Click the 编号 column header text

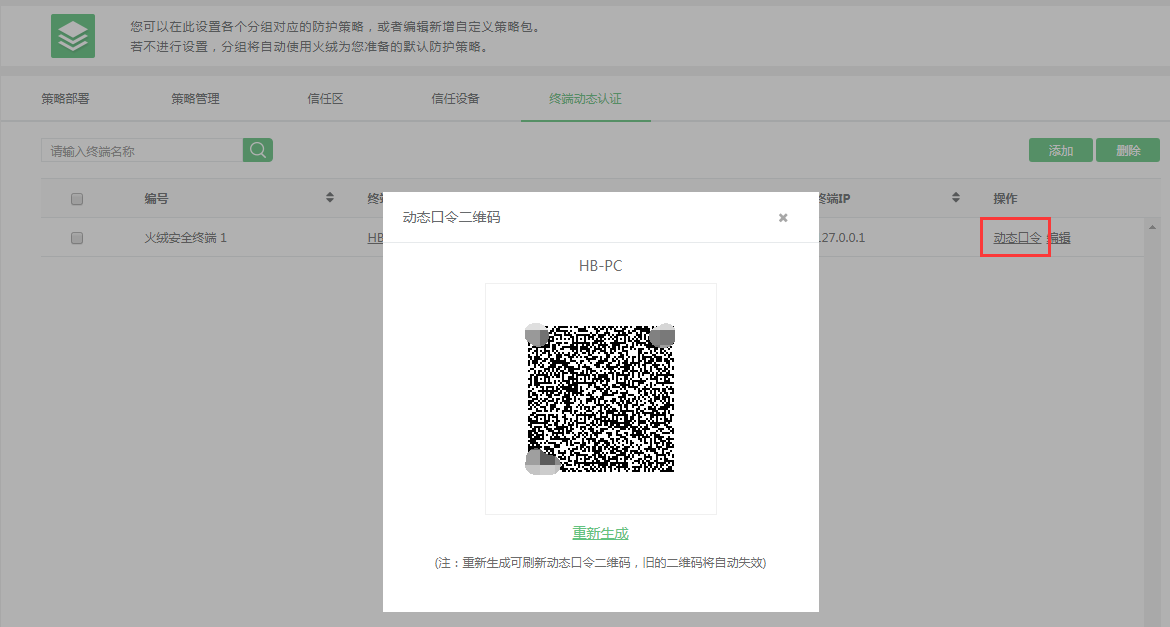(x=156, y=199)
